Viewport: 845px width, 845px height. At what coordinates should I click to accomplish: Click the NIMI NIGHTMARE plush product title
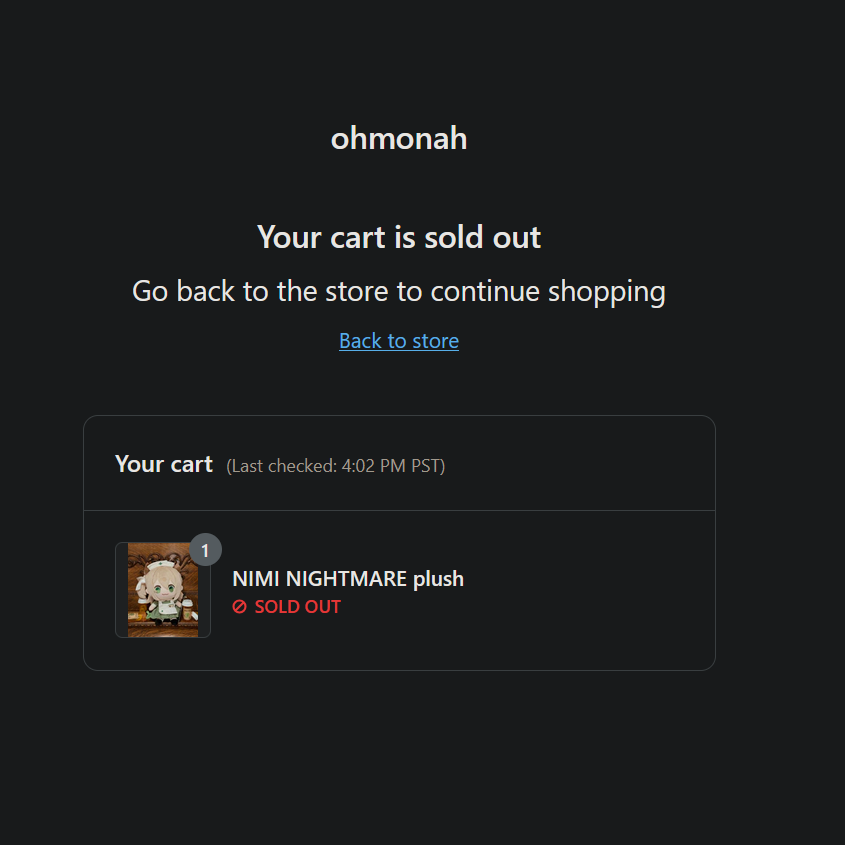coord(348,579)
